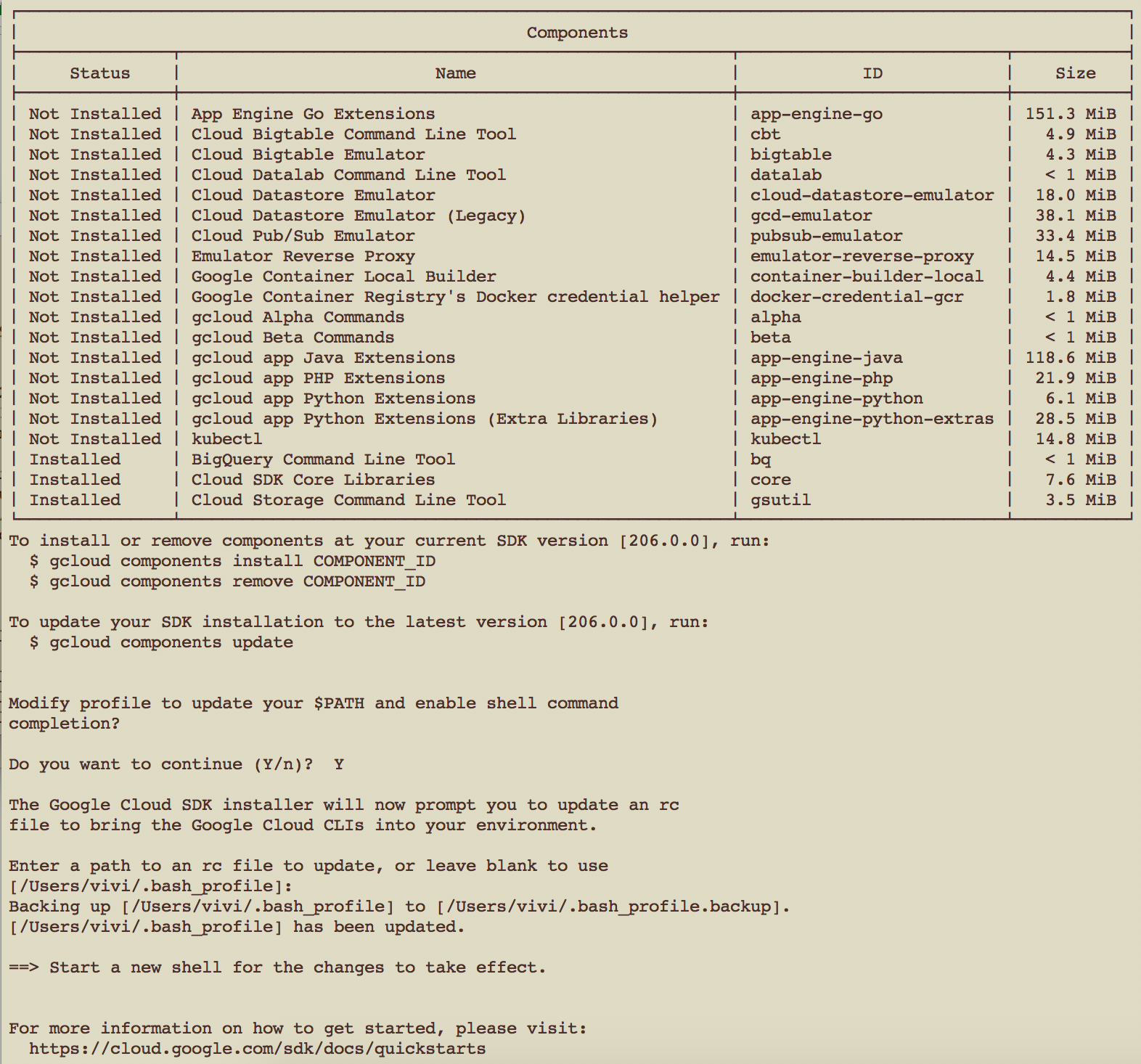The height and width of the screenshot is (1064, 1141).
Task: Click the 'gsutil' ID cell
Action: pyautogui.click(x=781, y=500)
